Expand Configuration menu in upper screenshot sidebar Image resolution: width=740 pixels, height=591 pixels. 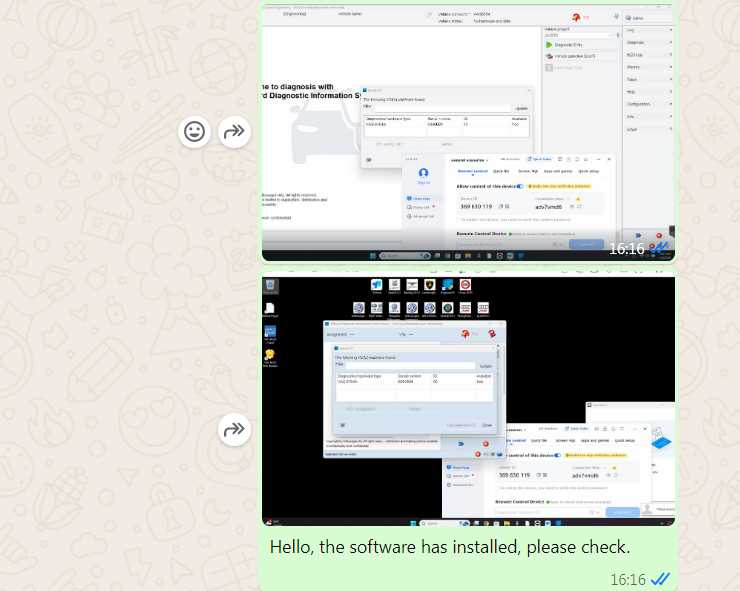[x=671, y=104]
